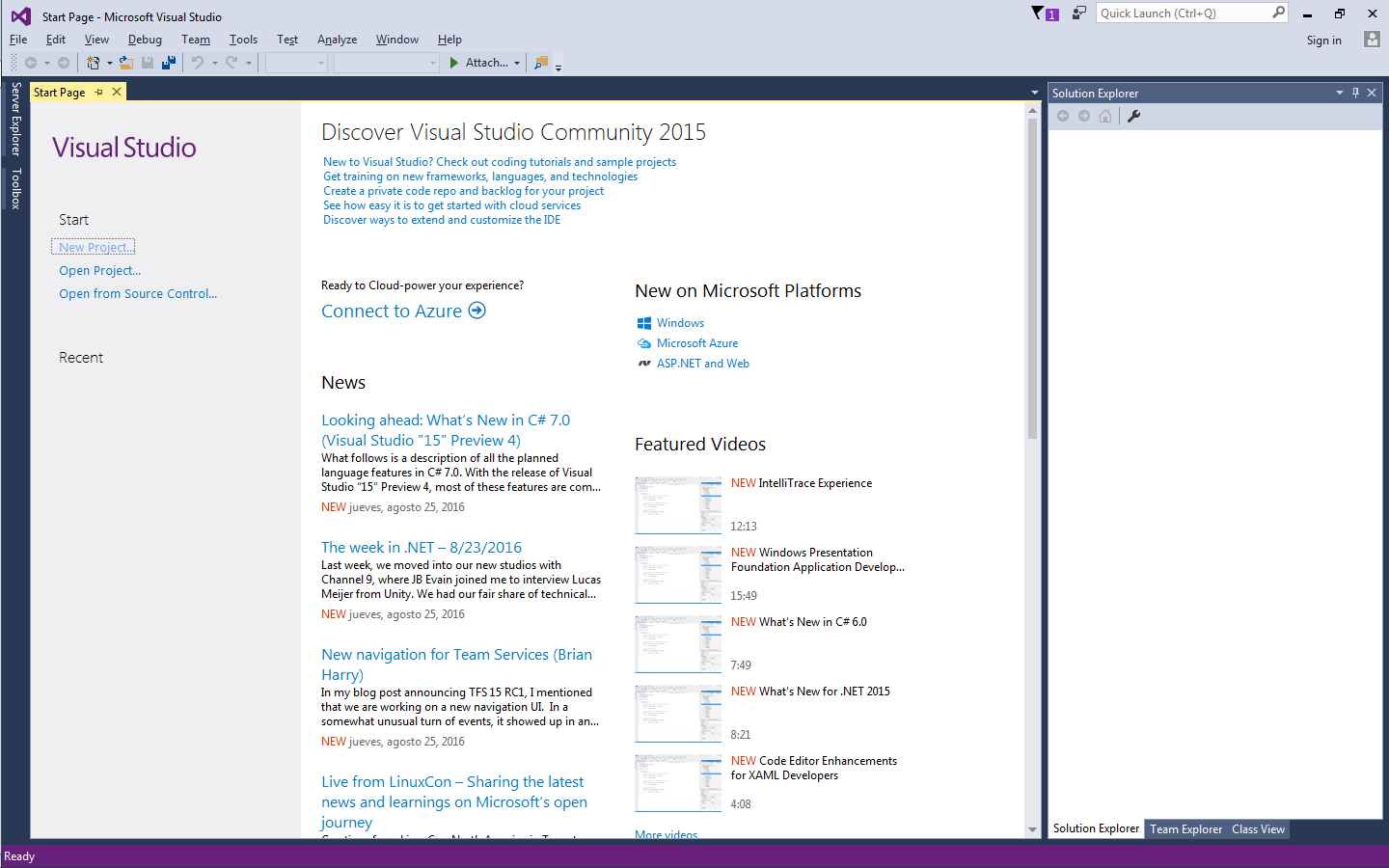Image resolution: width=1389 pixels, height=868 pixels.
Task: Click the Attach... button label
Action: pyautogui.click(x=487, y=63)
